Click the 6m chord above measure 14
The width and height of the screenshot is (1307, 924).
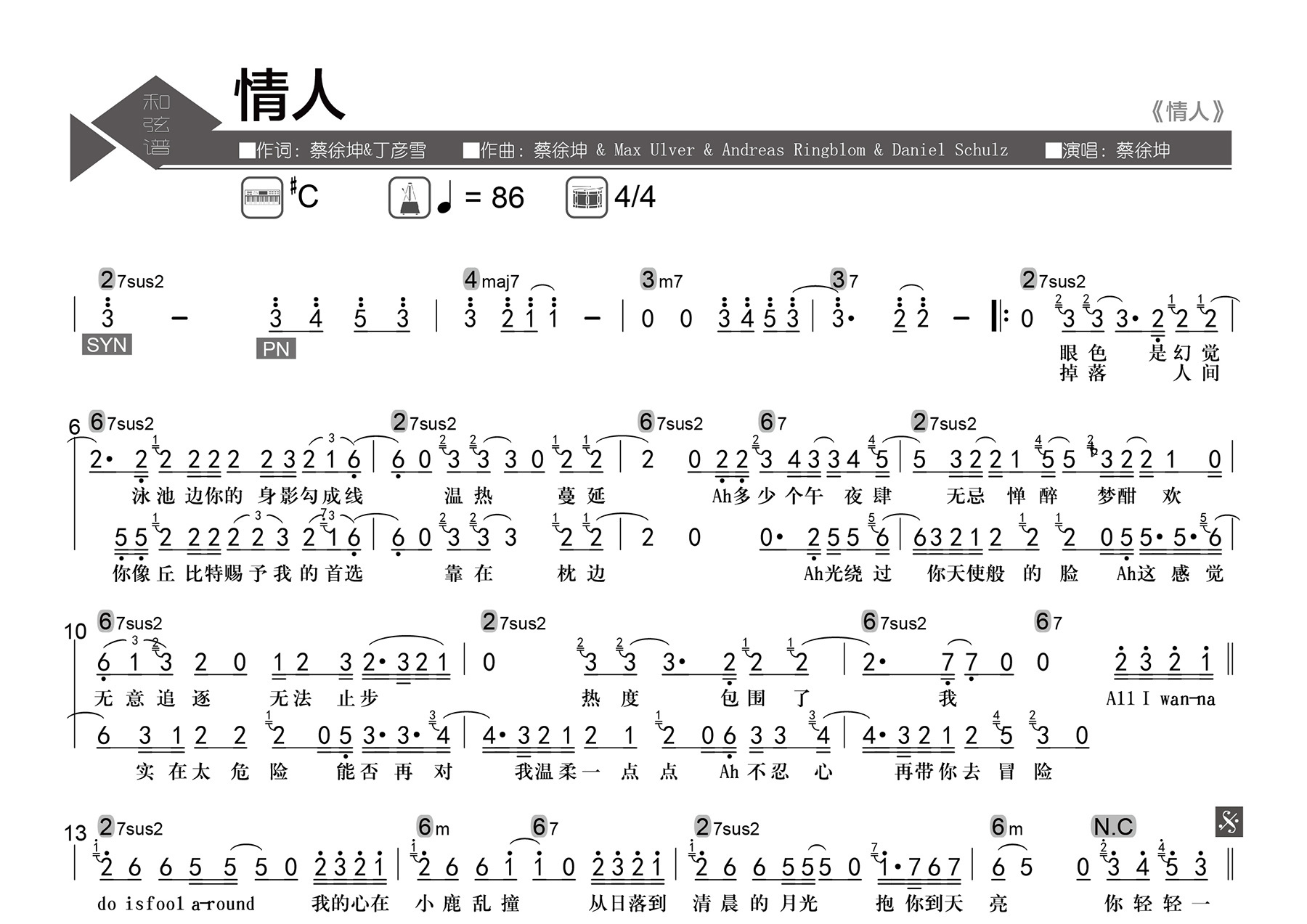pos(434,827)
